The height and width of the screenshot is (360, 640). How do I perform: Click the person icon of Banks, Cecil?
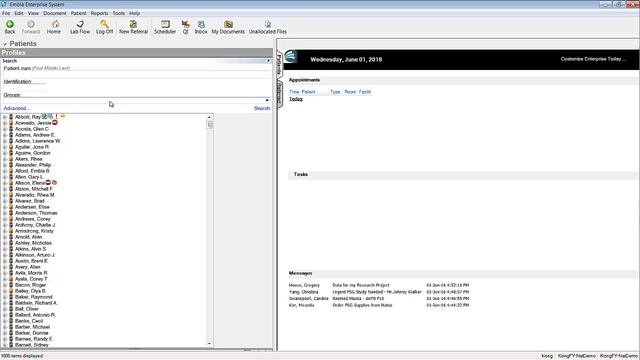pyautogui.click(x=11, y=321)
